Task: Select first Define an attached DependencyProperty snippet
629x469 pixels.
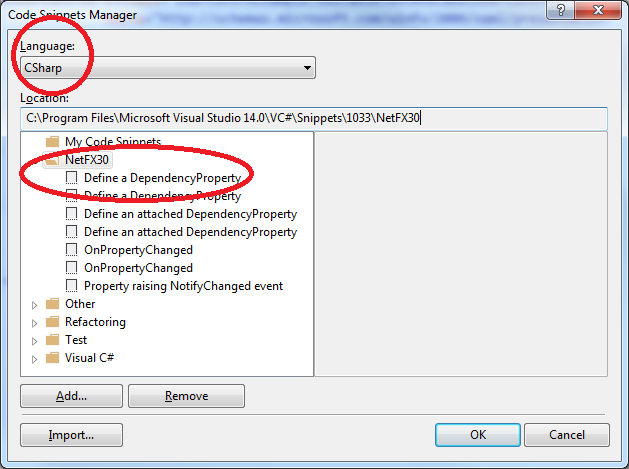Action: [x=190, y=214]
